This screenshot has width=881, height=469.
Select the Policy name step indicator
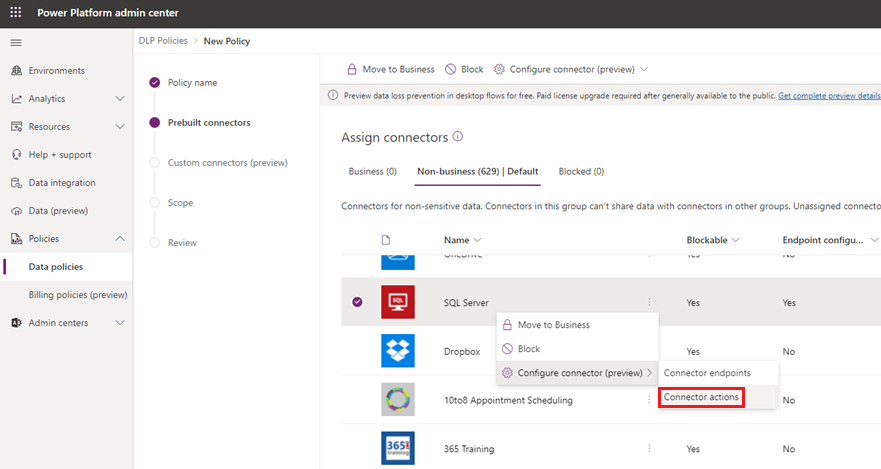click(x=154, y=83)
